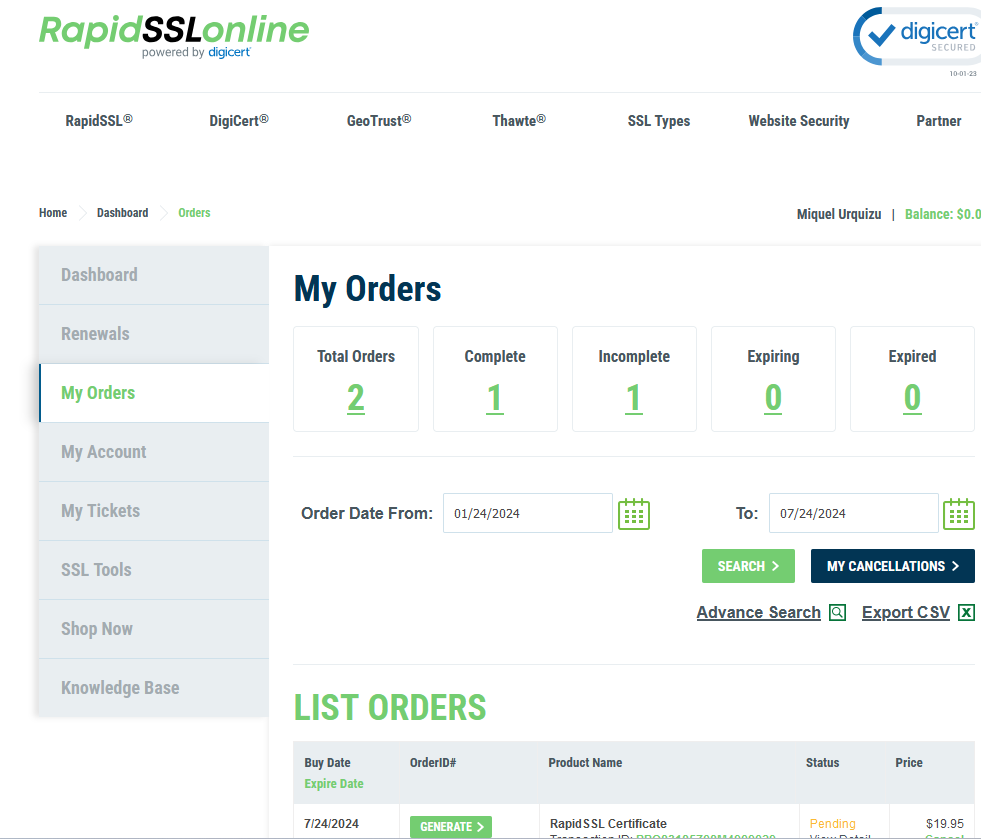Click the Expiring orders count

coord(773,399)
